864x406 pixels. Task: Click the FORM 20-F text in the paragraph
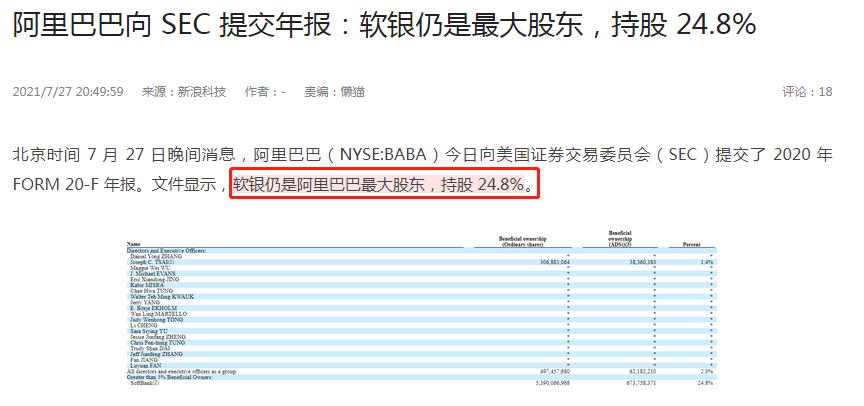(x=54, y=185)
